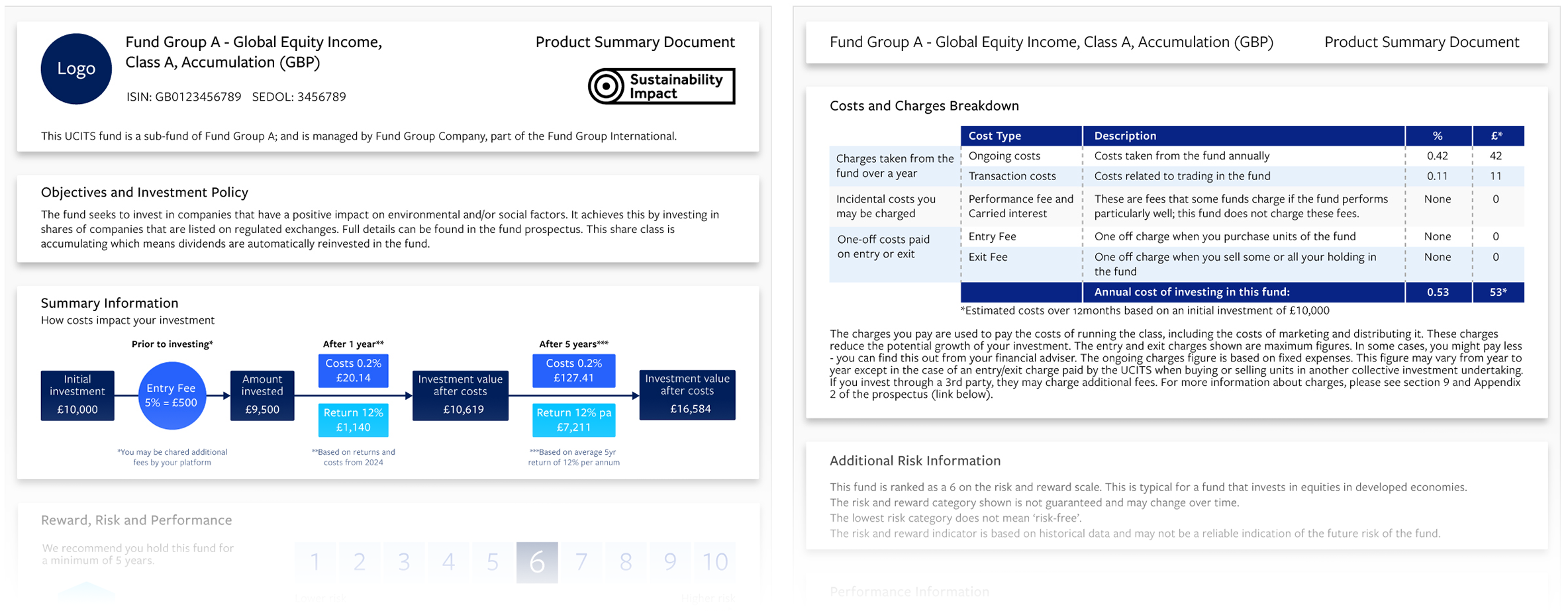The height and width of the screenshot is (611, 1568).
Task: Click the £* column header
Action: 1498,136
